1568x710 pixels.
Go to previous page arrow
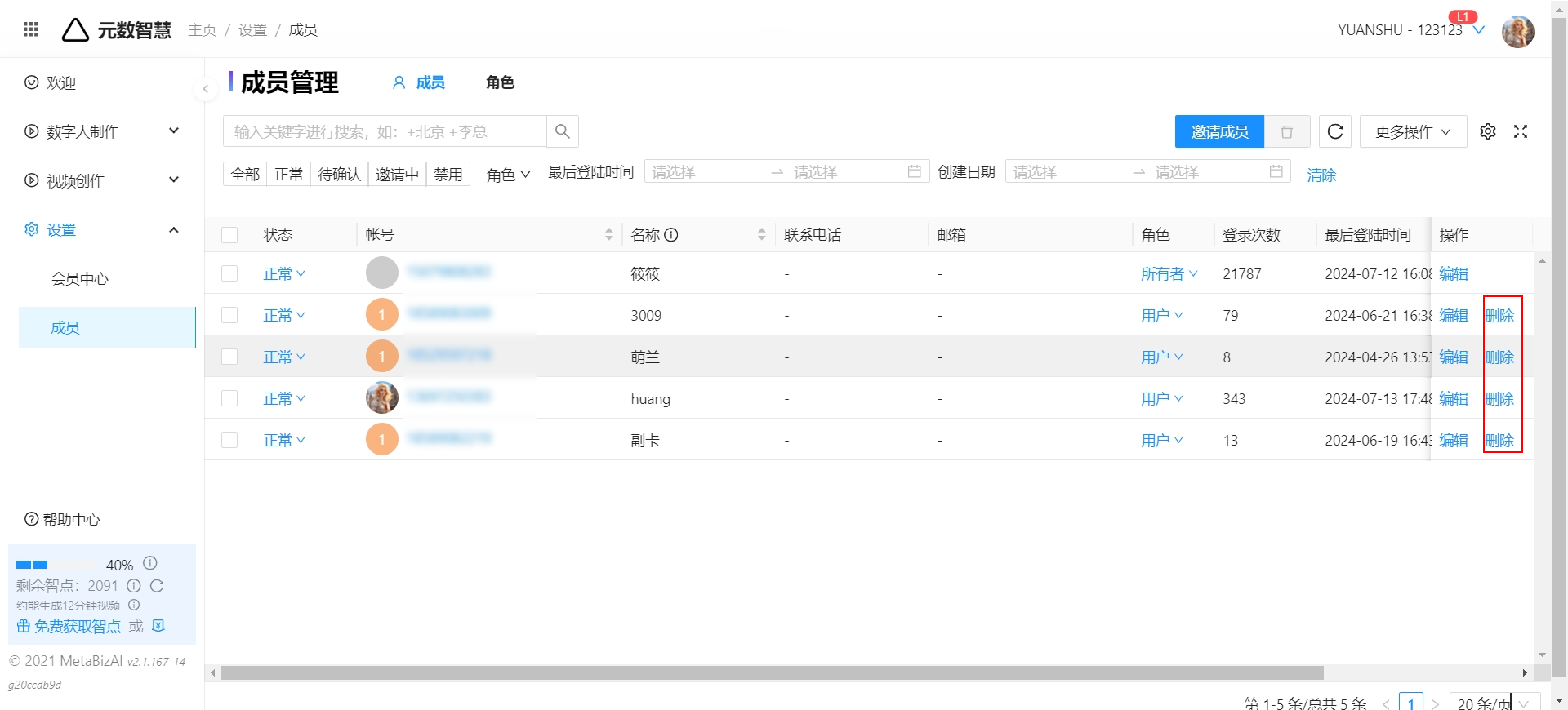coord(1386,703)
